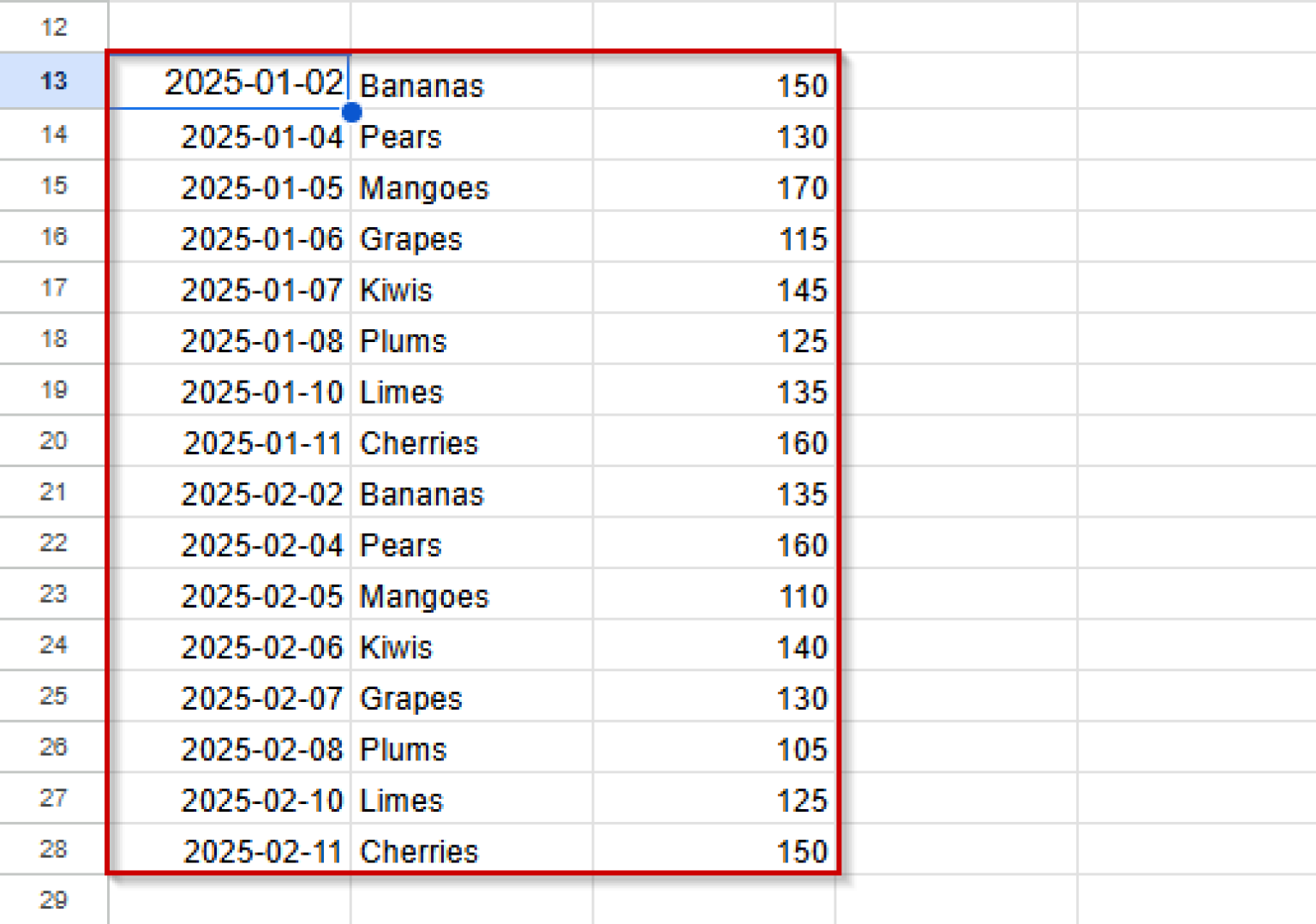The image size is (1316, 924).
Task: Click the blue fill handle on cell 2025-01-02
Action: 351,111
